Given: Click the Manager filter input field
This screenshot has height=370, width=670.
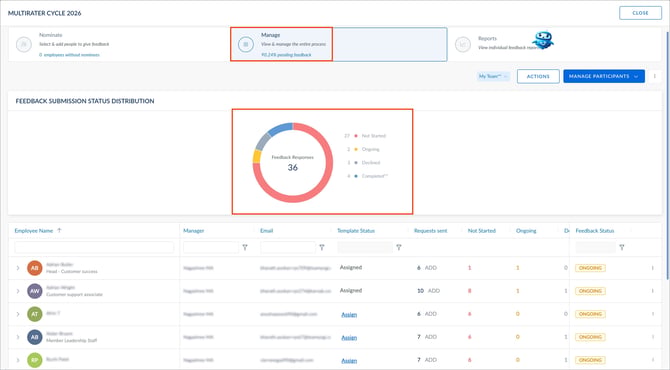Looking at the screenshot, I should (211, 247).
